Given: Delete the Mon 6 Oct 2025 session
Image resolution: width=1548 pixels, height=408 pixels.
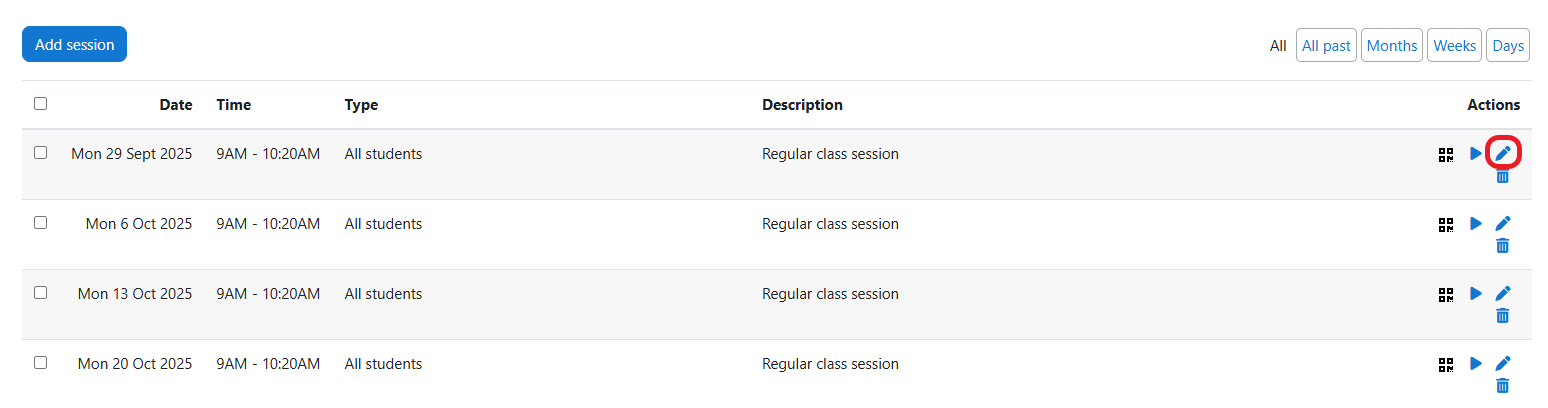Looking at the screenshot, I should point(1502,246).
